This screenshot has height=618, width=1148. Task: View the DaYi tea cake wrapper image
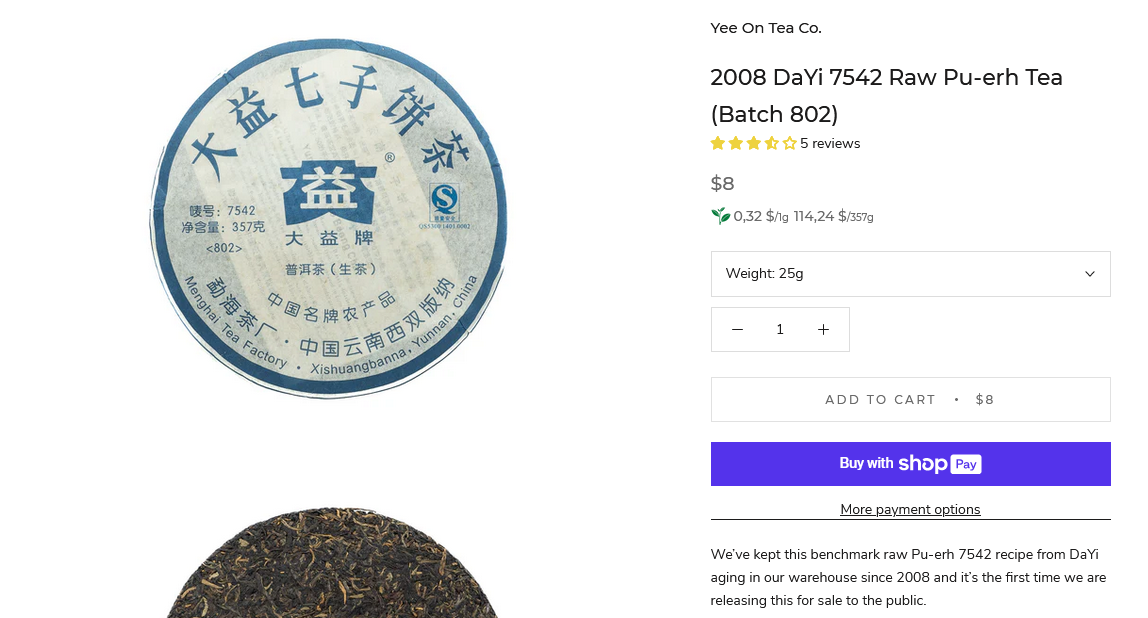pyautogui.click(x=329, y=219)
